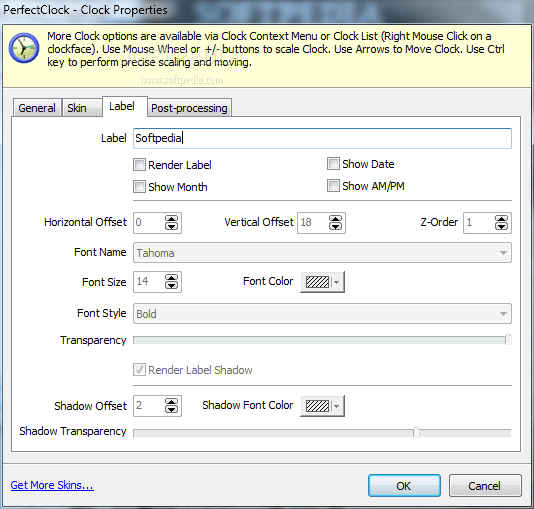Viewport: 534px width, 509px height.
Task: Toggle the Show Date checkbox
Action: click(x=333, y=164)
